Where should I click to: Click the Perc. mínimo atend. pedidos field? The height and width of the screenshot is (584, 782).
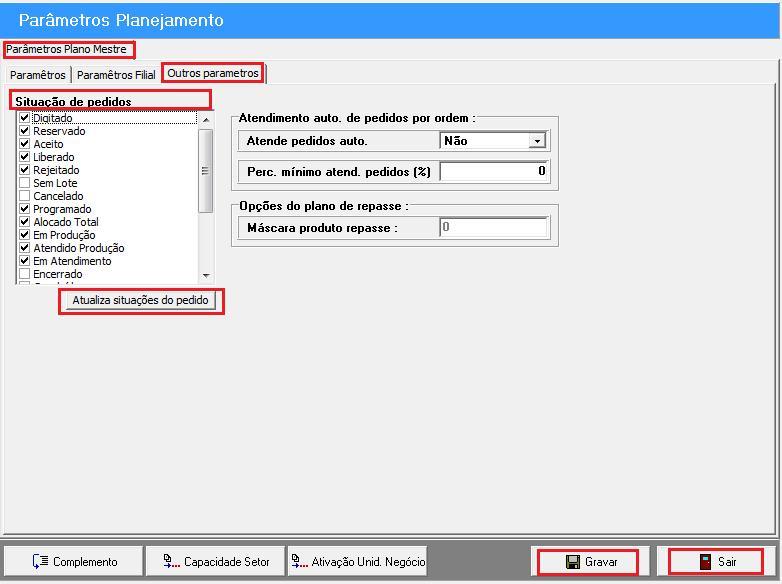pos(494,171)
